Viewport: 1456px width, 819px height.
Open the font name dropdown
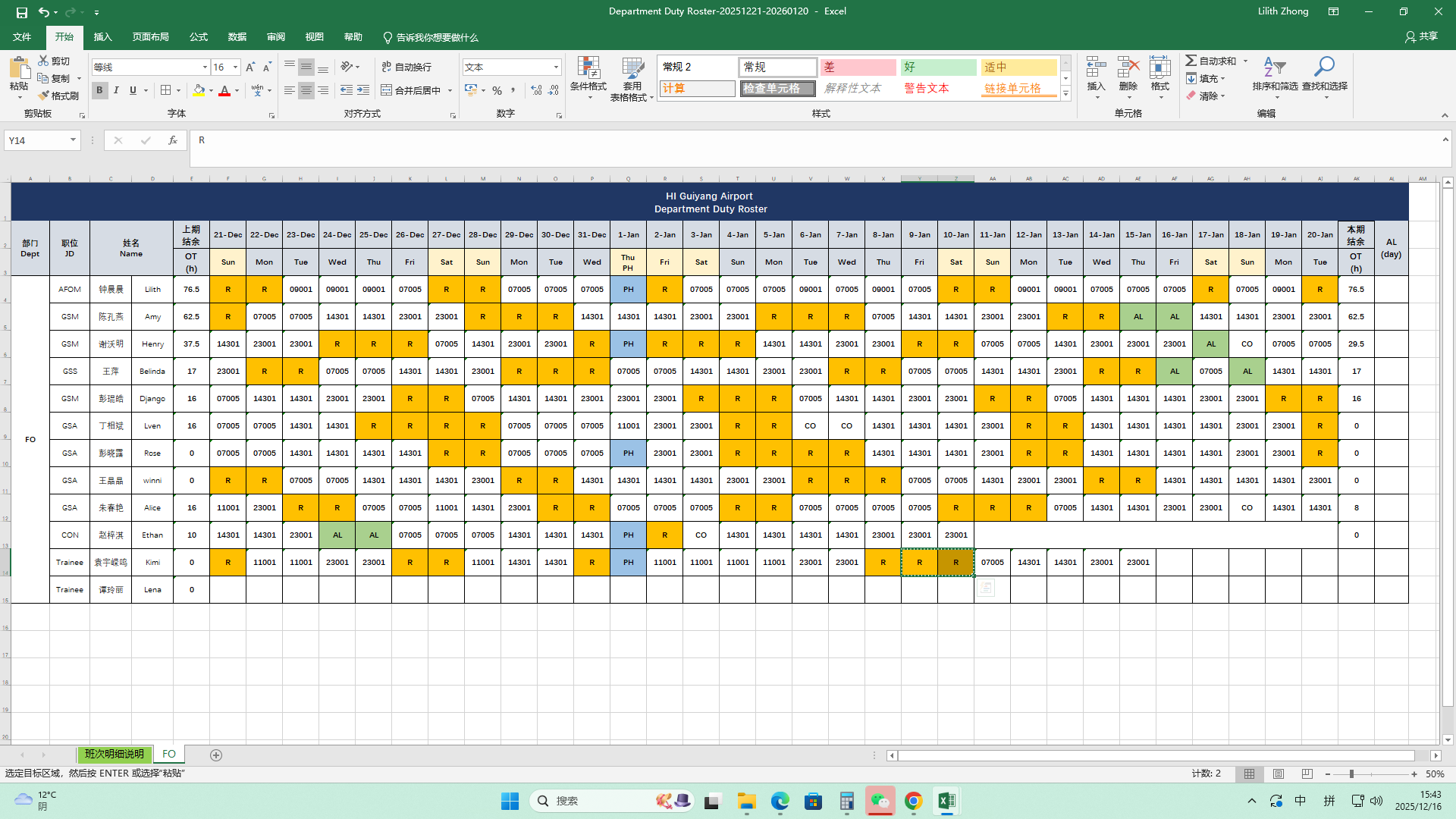(x=205, y=67)
